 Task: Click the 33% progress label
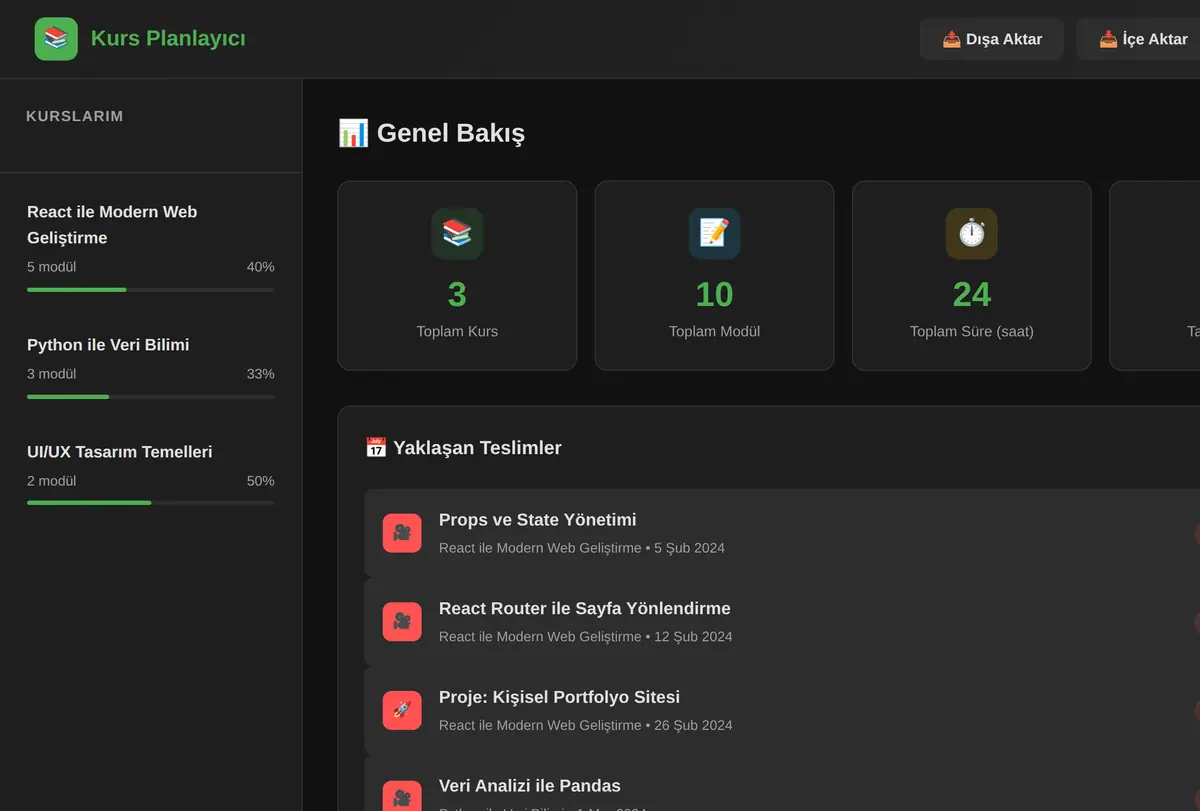[x=261, y=374]
